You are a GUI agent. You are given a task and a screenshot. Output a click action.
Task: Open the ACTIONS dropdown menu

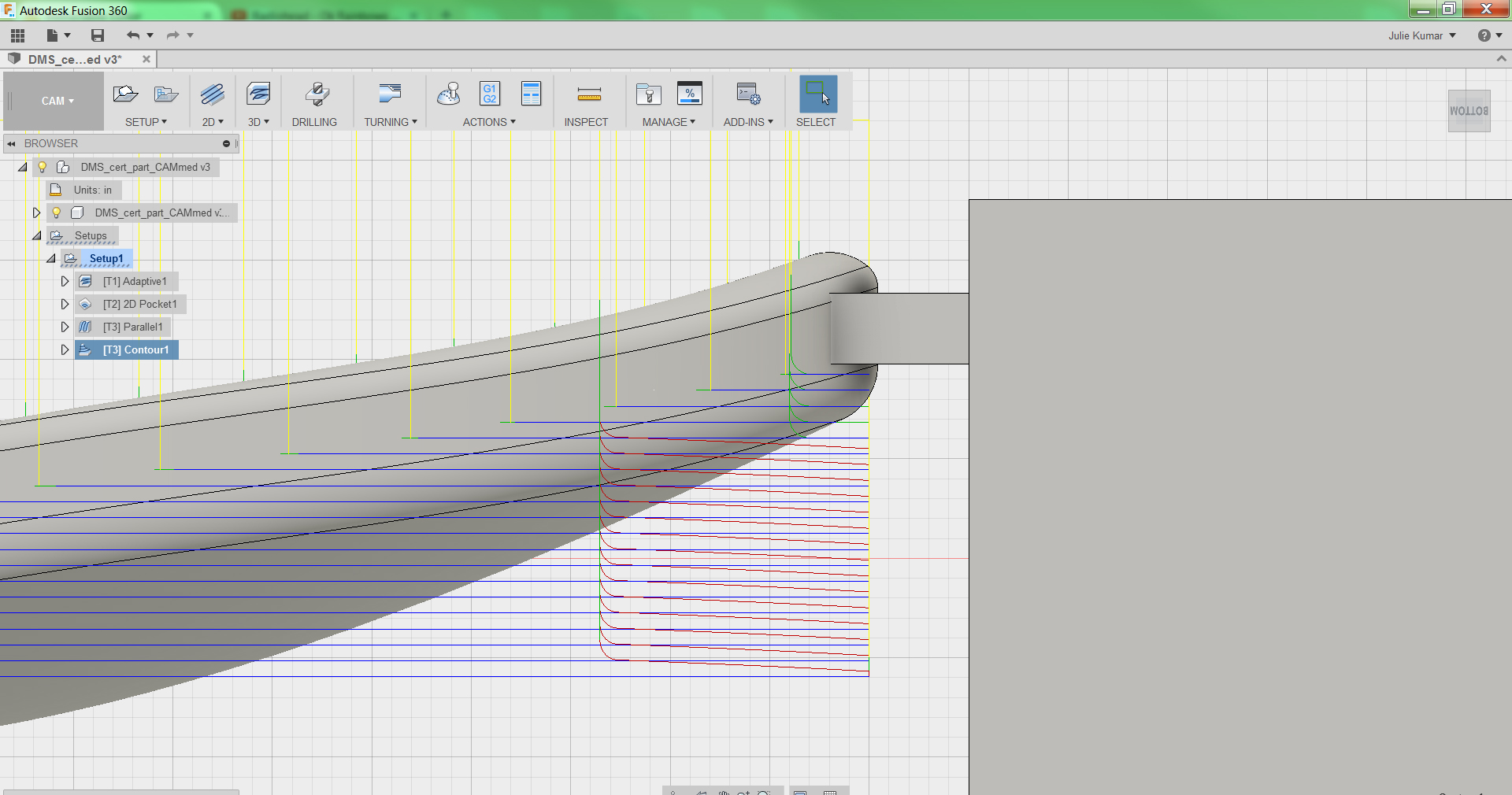coord(489,122)
